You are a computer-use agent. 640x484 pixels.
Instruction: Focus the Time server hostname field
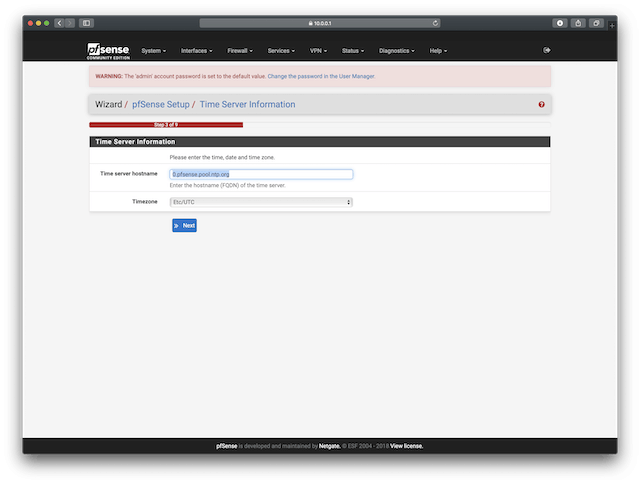coord(261,174)
